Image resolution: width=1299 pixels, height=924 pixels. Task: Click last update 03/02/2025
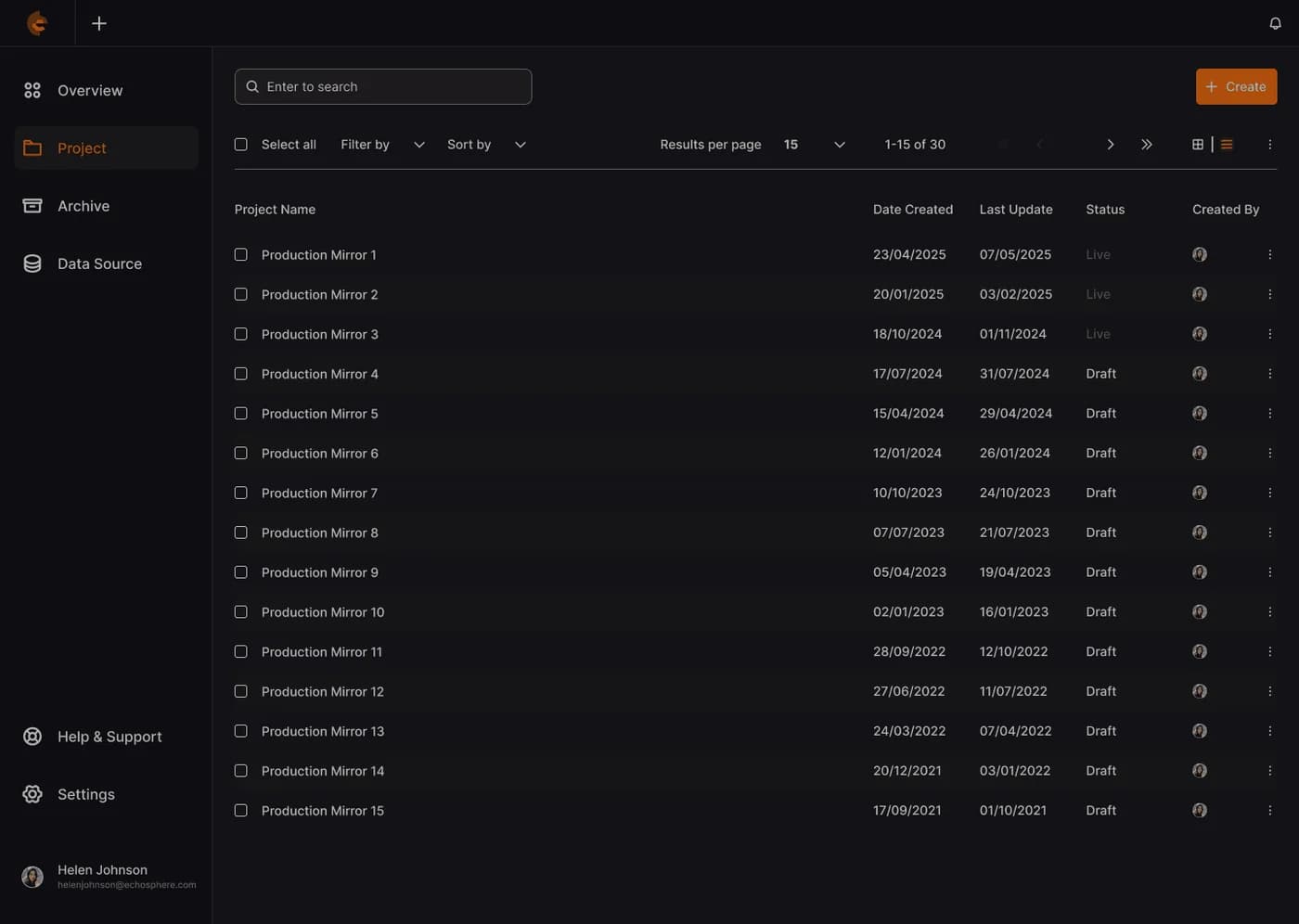click(1016, 294)
